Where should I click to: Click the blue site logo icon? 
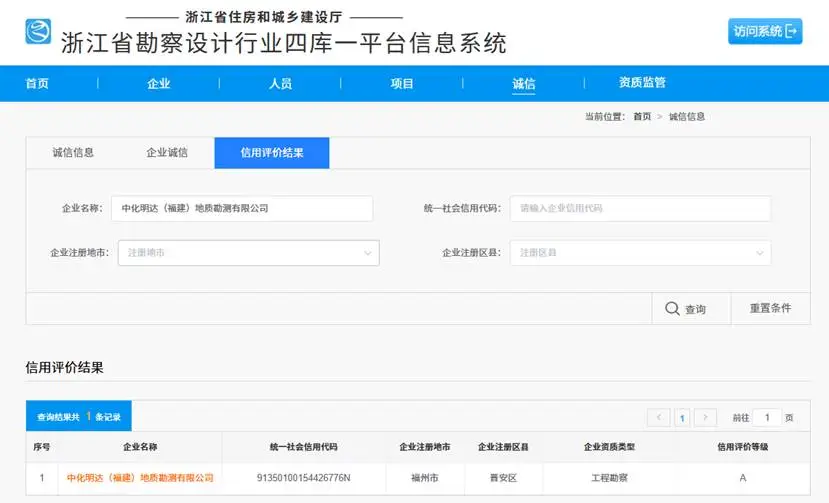[x=38, y=32]
